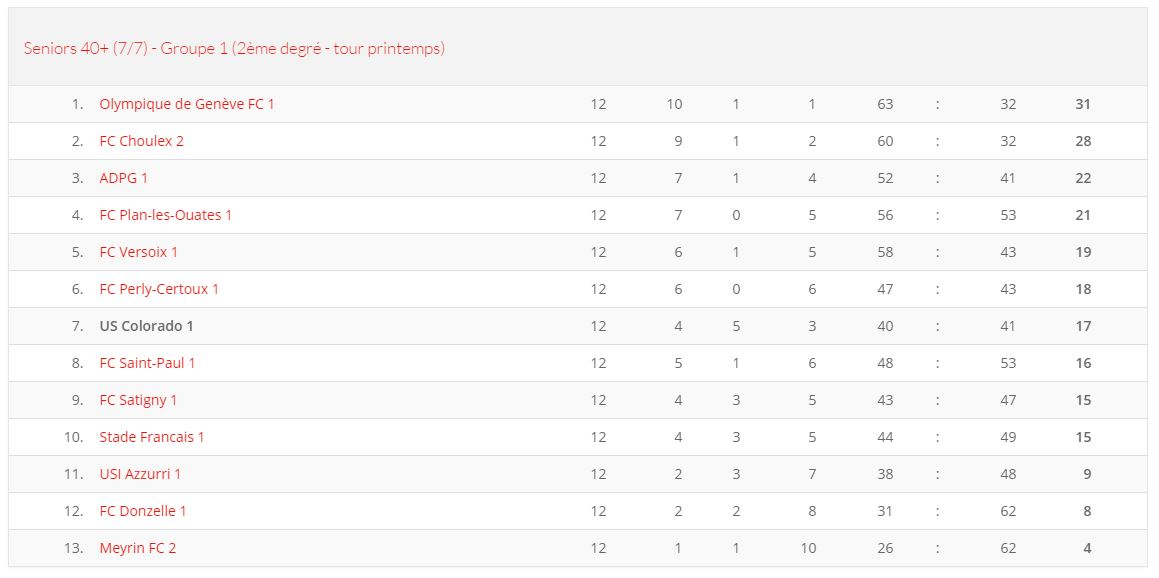Select Meyrin FC 2 team link

[x=137, y=548]
